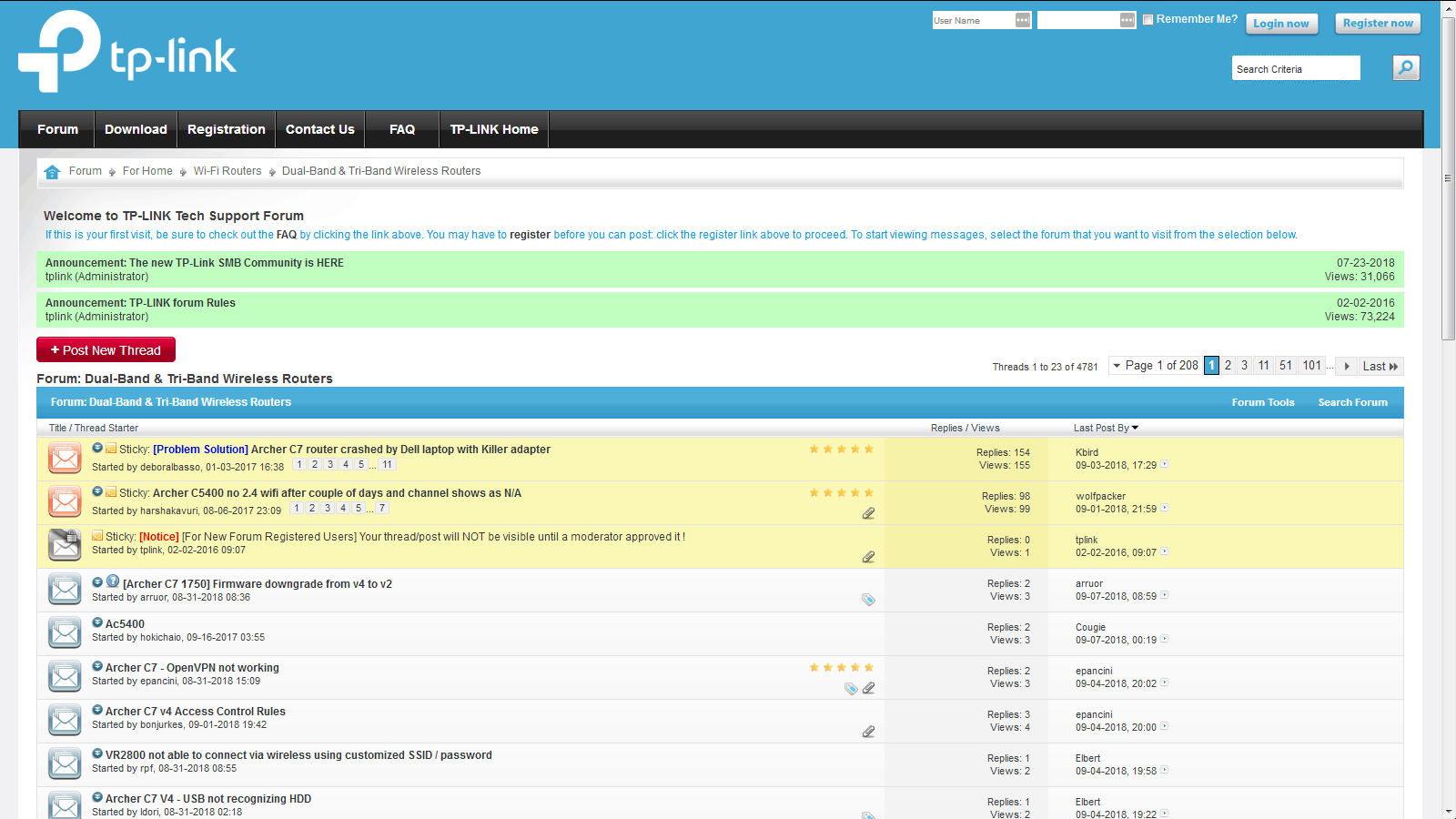Click the locked thread icon for Notice sticky
The width and height of the screenshot is (1456, 819).
[x=65, y=544]
